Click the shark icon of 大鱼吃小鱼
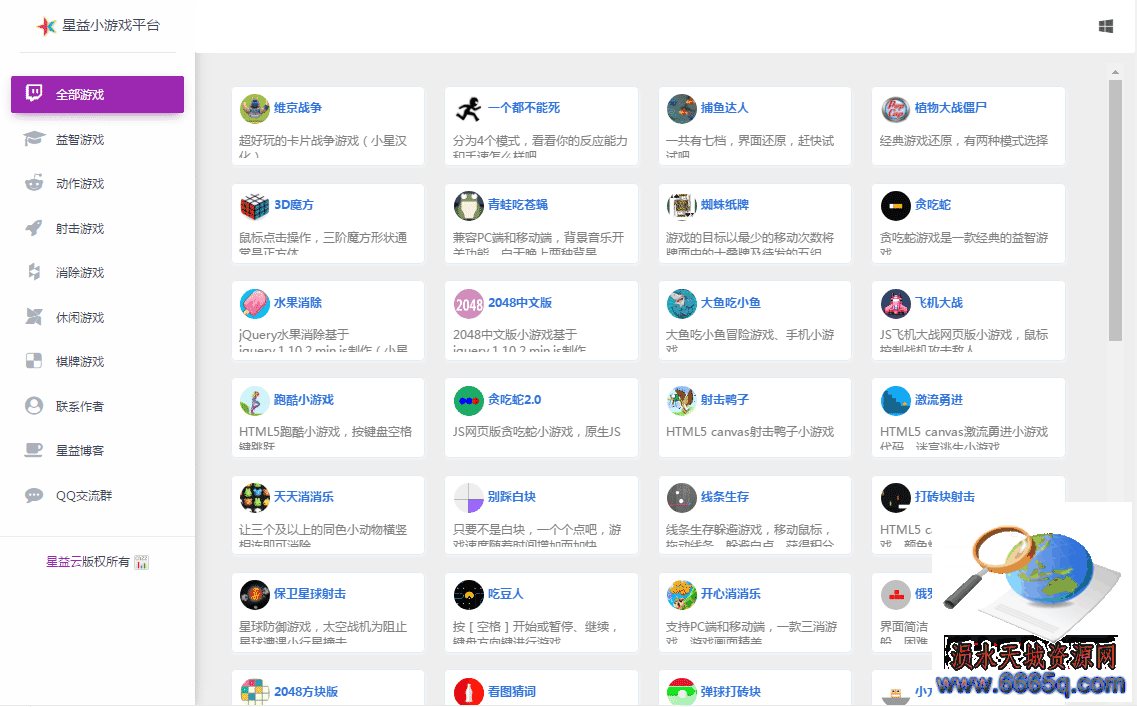The width and height of the screenshot is (1137, 707). 682,304
